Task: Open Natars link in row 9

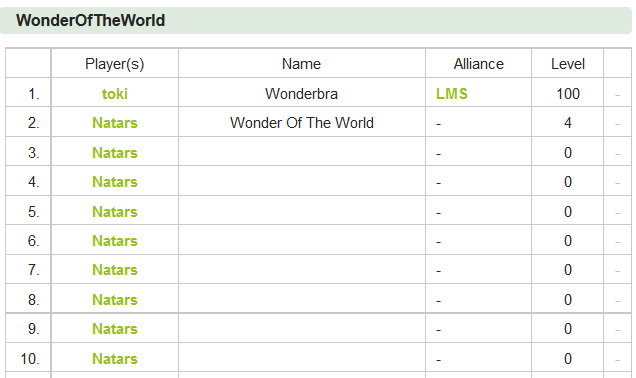Action: 115,329
